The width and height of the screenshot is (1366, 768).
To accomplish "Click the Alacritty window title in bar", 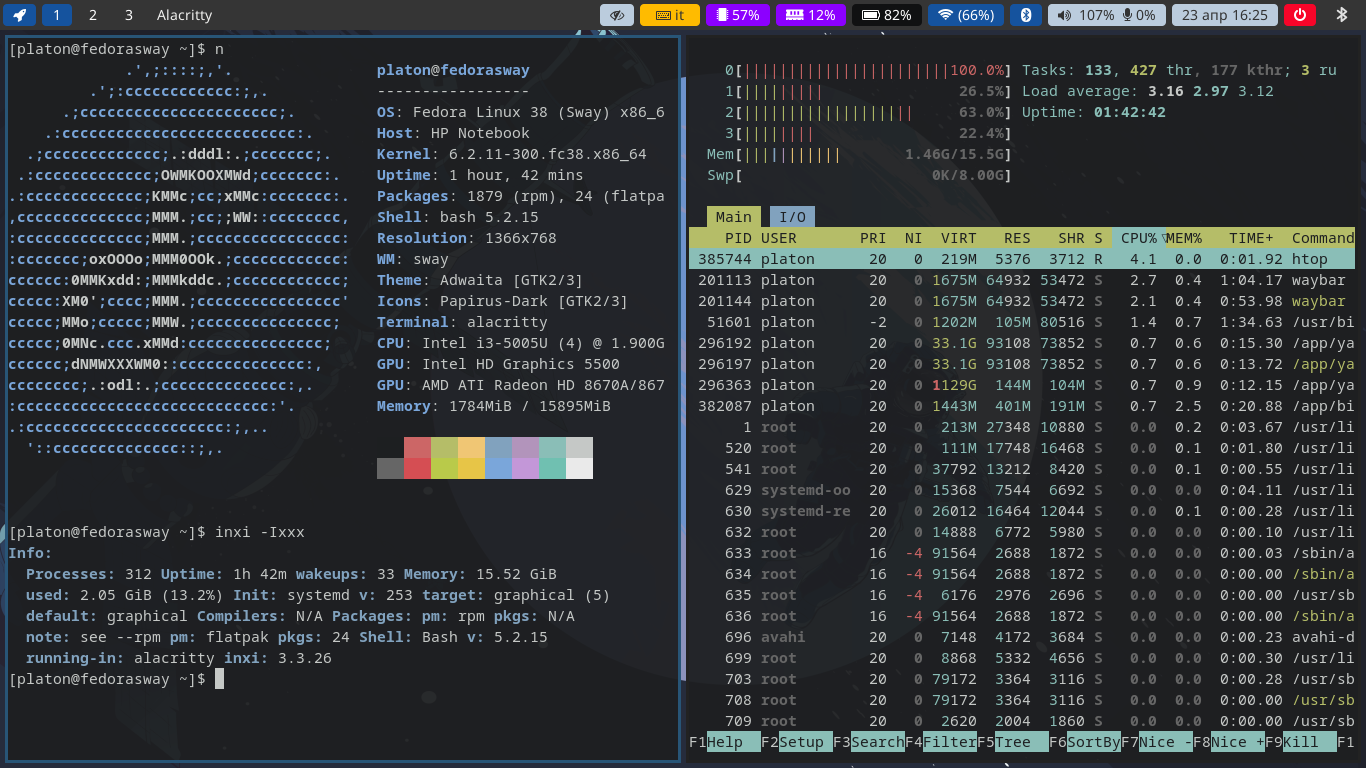I will (x=184, y=15).
